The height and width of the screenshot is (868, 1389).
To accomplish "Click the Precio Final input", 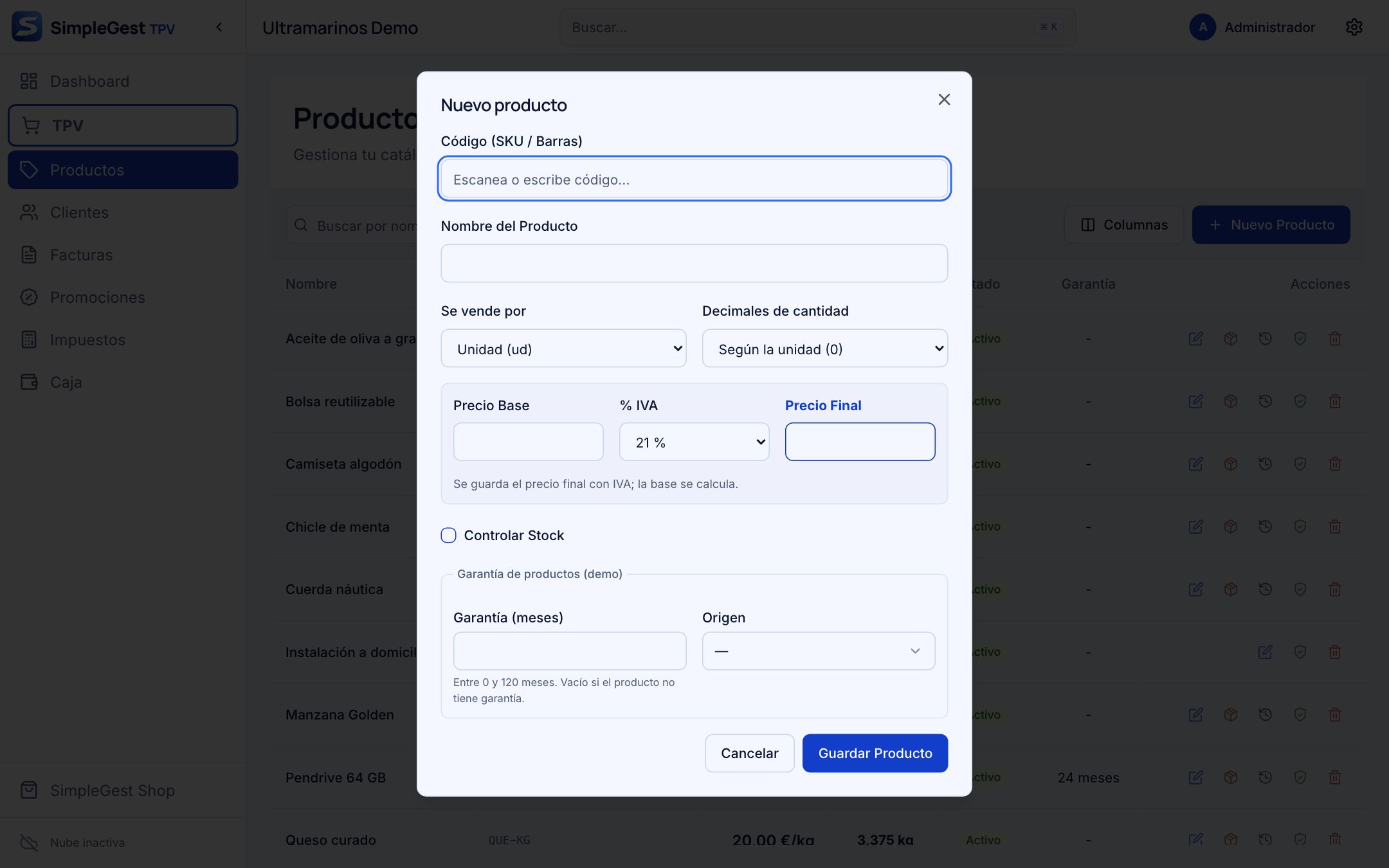I will pos(860,442).
